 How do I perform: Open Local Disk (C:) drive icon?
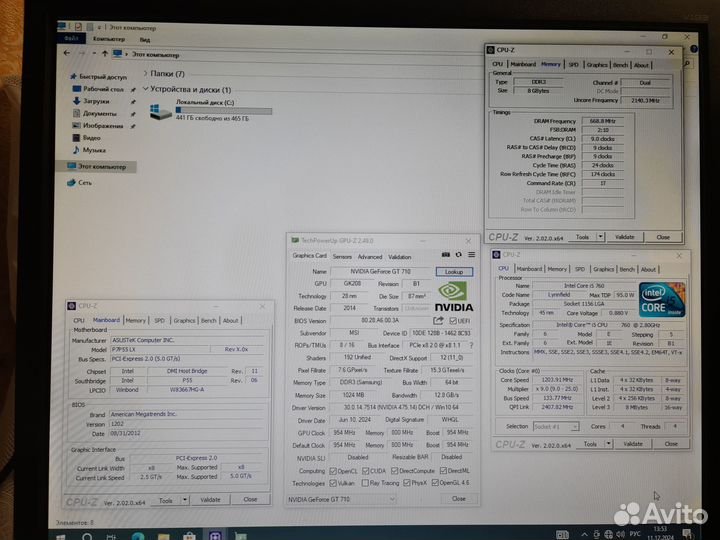(x=160, y=112)
